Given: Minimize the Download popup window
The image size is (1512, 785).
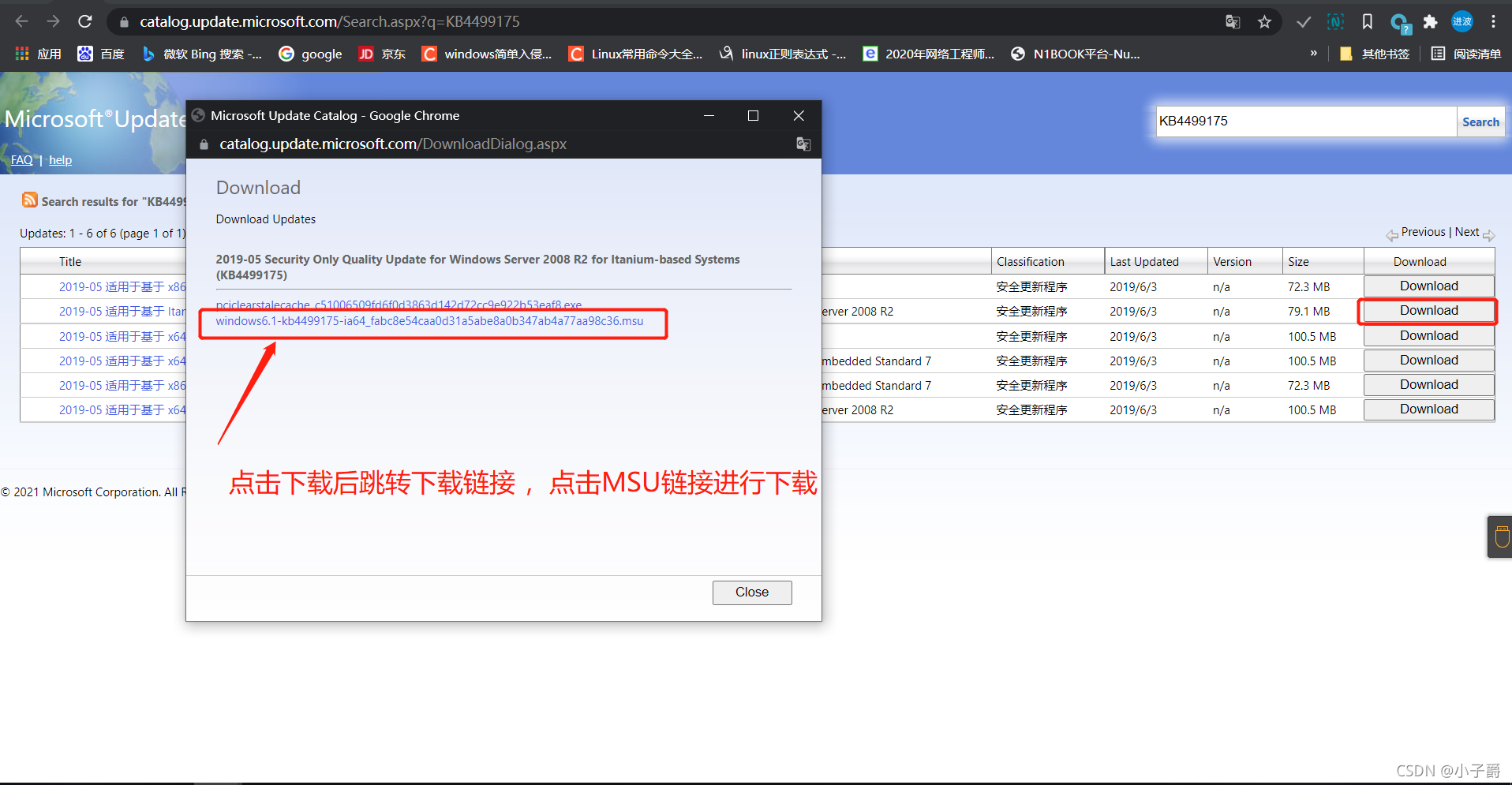Looking at the screenshot, I should click(709, 116).
